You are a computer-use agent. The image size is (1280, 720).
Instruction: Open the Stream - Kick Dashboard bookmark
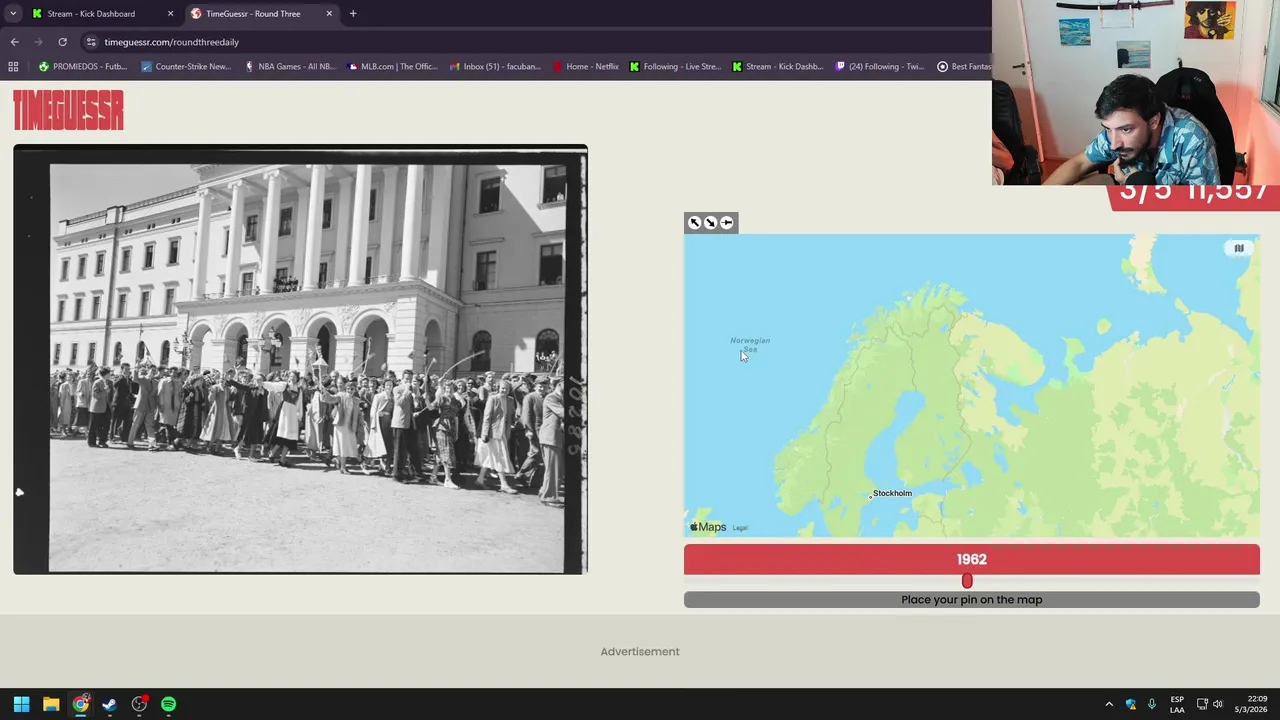pos(778,67)
